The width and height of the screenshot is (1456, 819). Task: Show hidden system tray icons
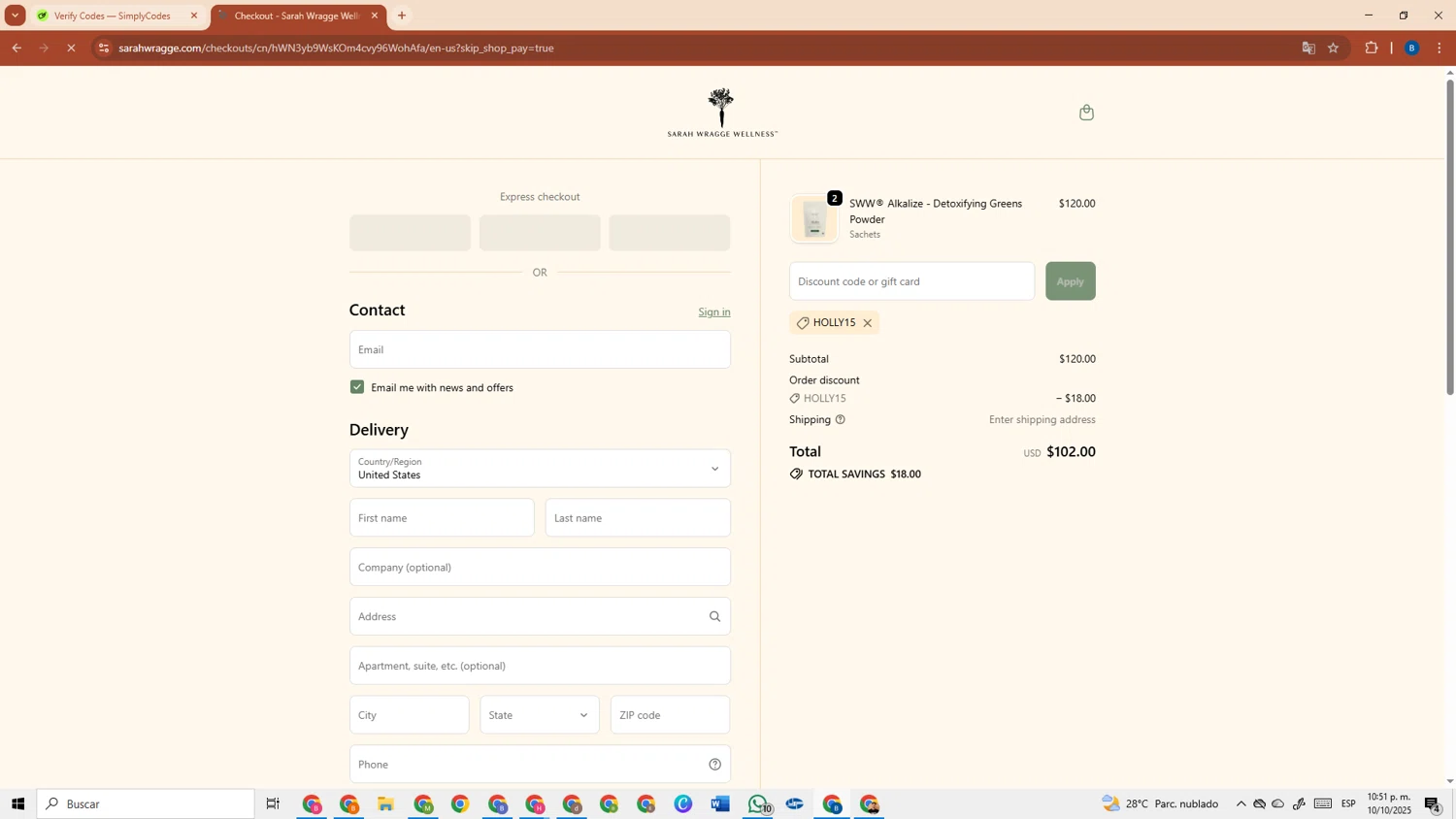click(1241, 804)
